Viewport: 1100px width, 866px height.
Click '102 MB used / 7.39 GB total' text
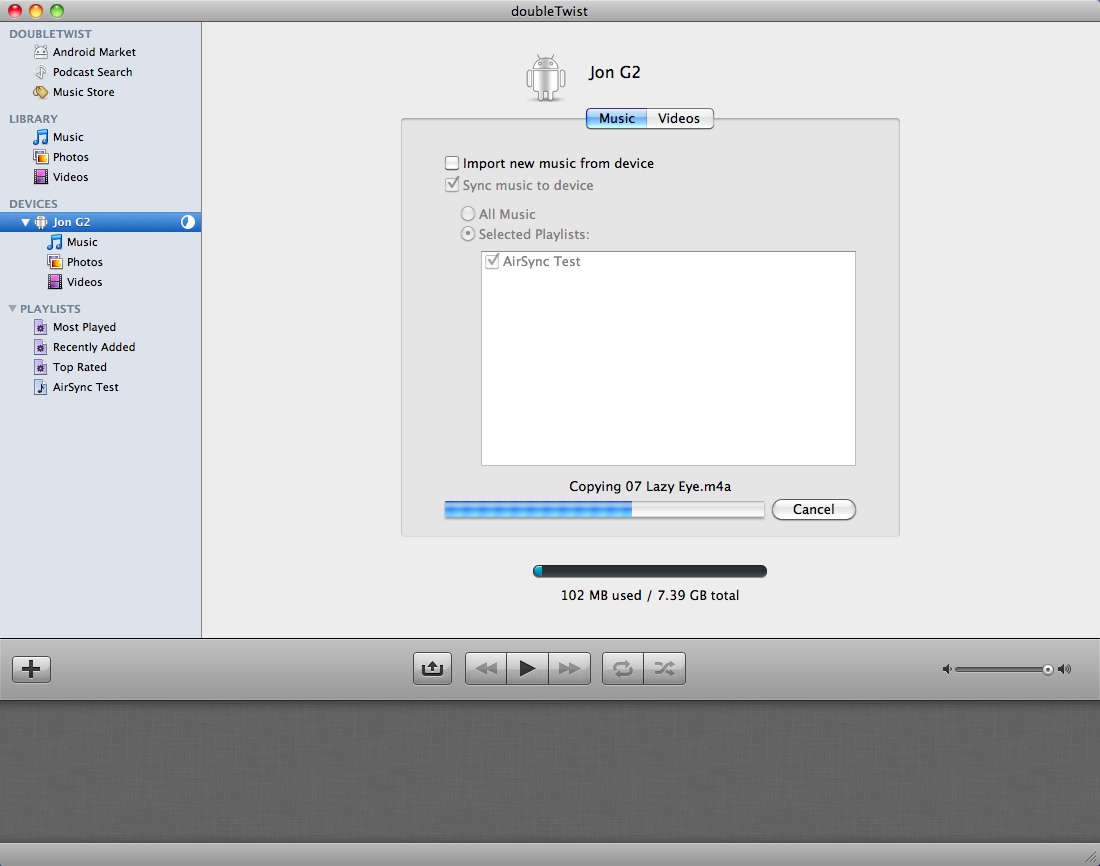[650, 595]
